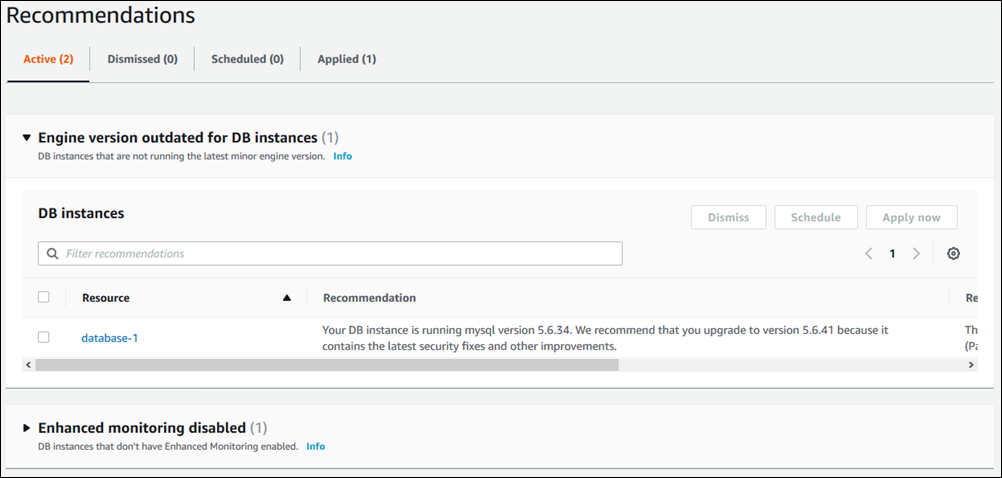This screenshot has width=1002, height=478.
Task: Click the search magnifier icon
Action: pyautogui.click(x=52, y=254)
